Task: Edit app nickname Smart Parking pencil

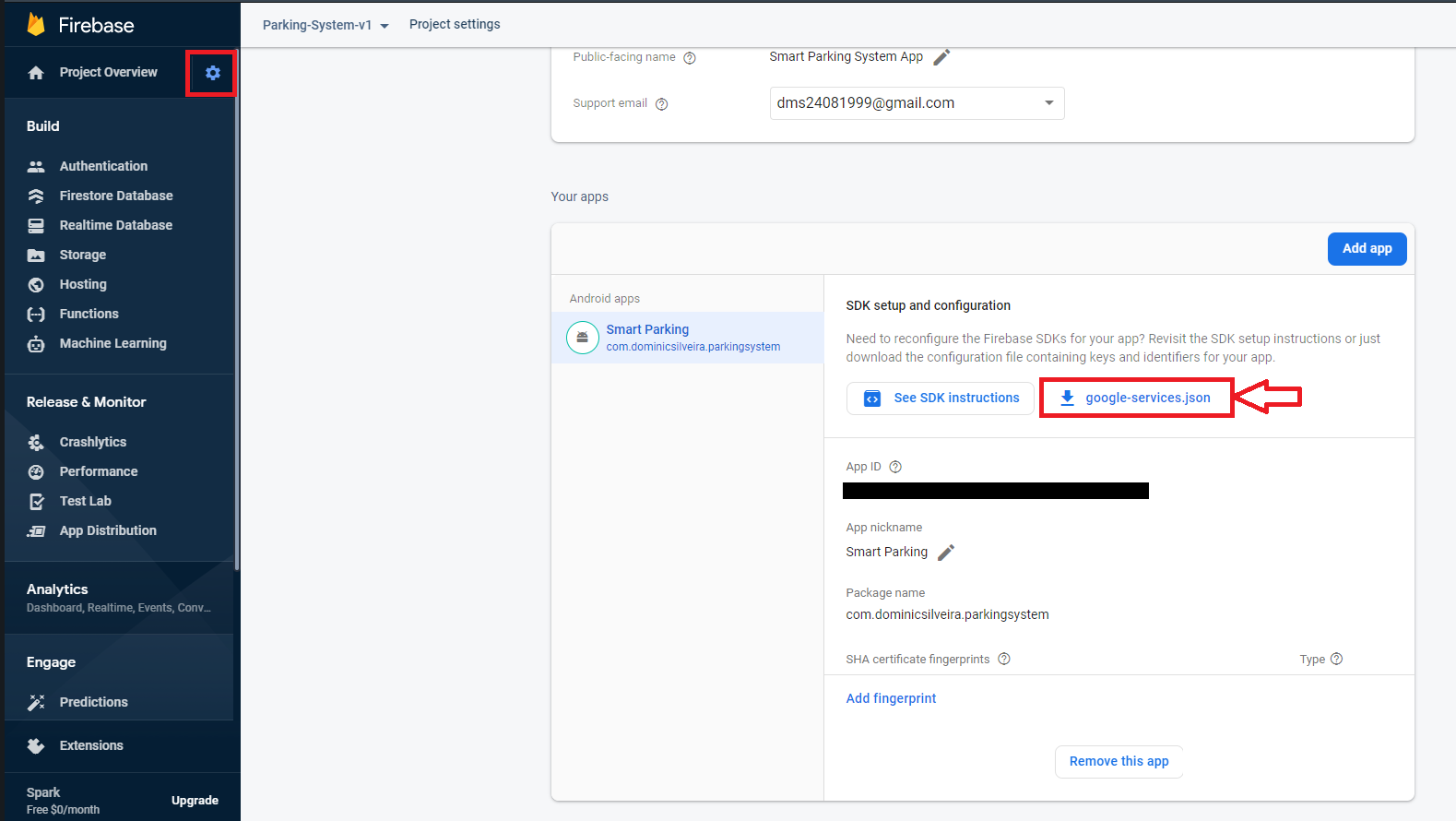Action: (x=946, y=553)
